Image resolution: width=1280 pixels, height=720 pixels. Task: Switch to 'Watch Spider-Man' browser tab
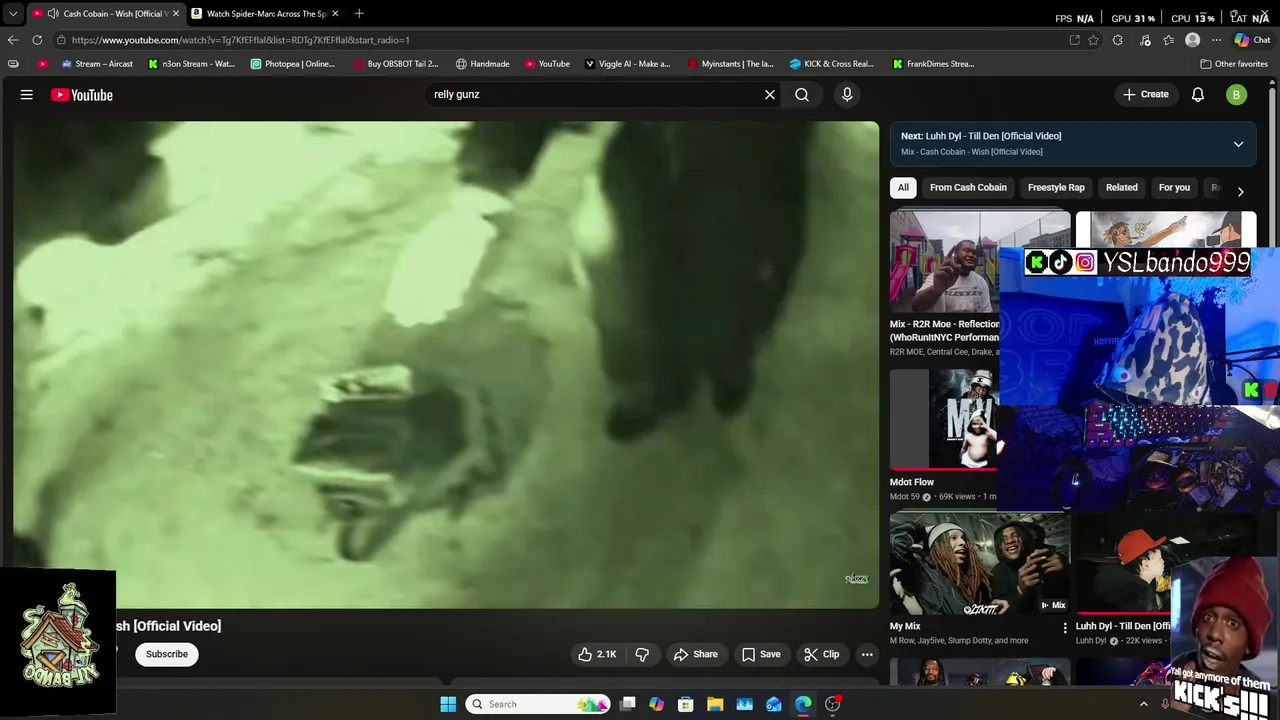point(265,13)
